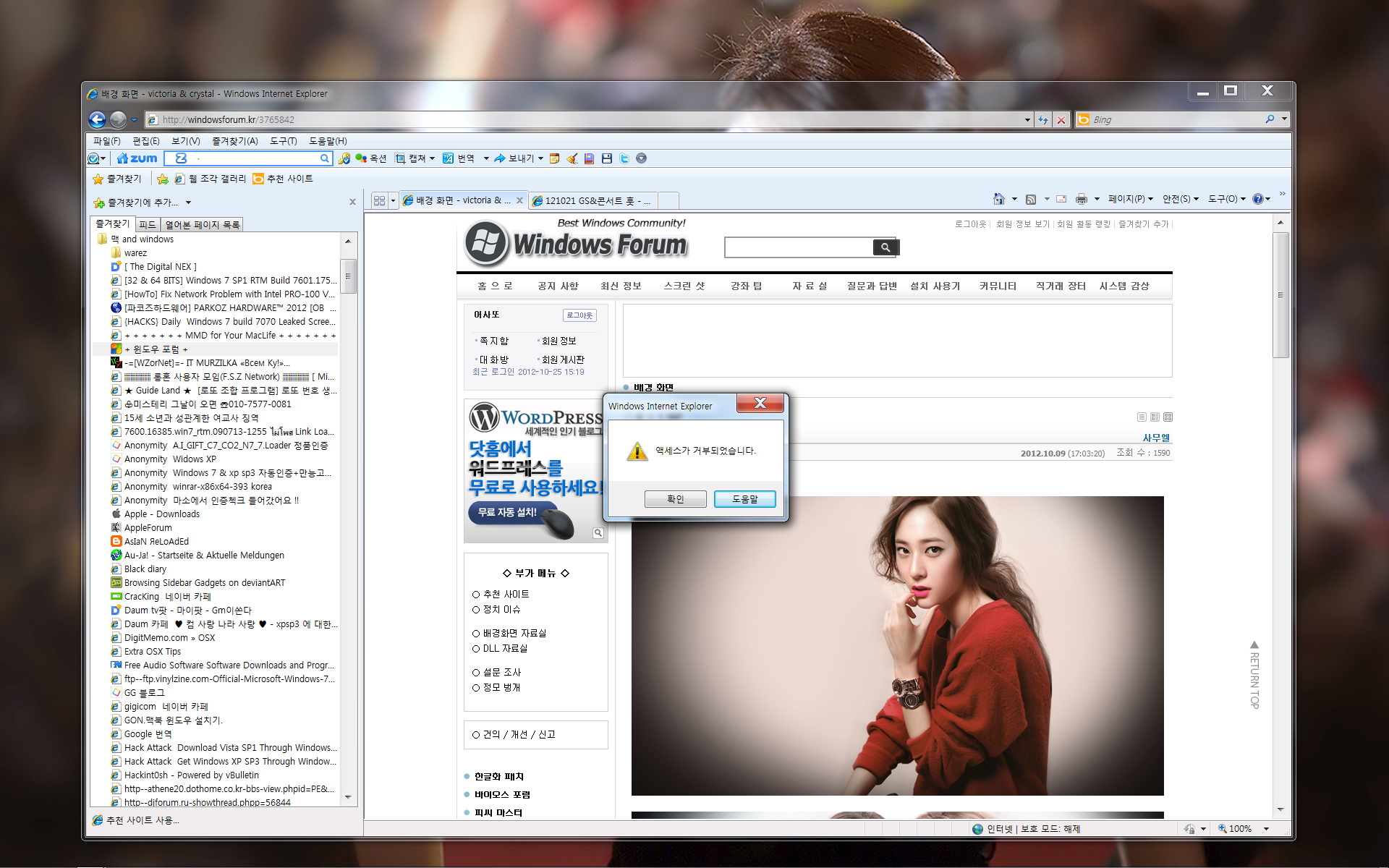Screen dimensions: 1389x868
Task: Click the 보내기 send arrow icon
Action: [x=499, y=158]
